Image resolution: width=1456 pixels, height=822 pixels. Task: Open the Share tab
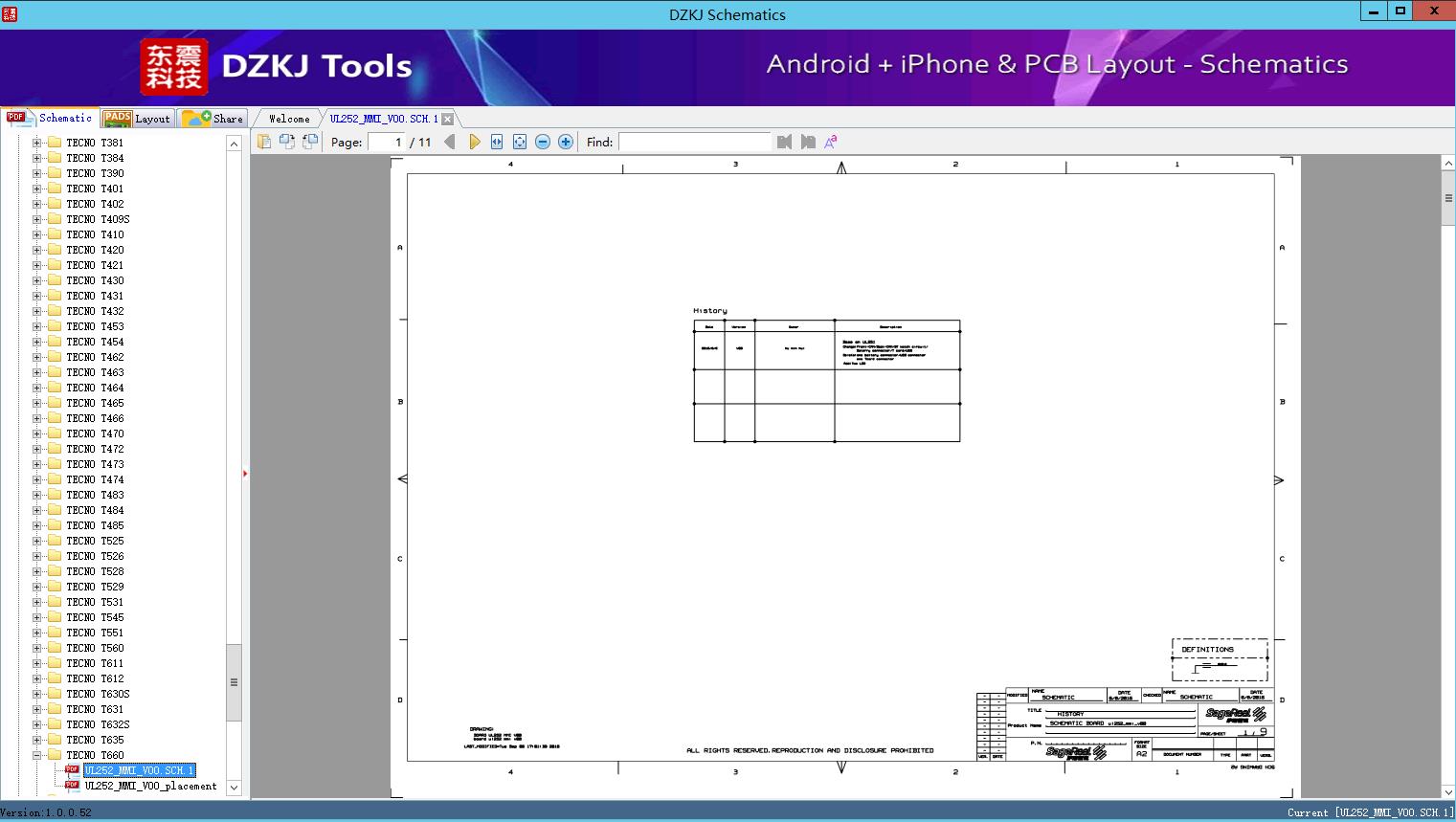point(213,119)
